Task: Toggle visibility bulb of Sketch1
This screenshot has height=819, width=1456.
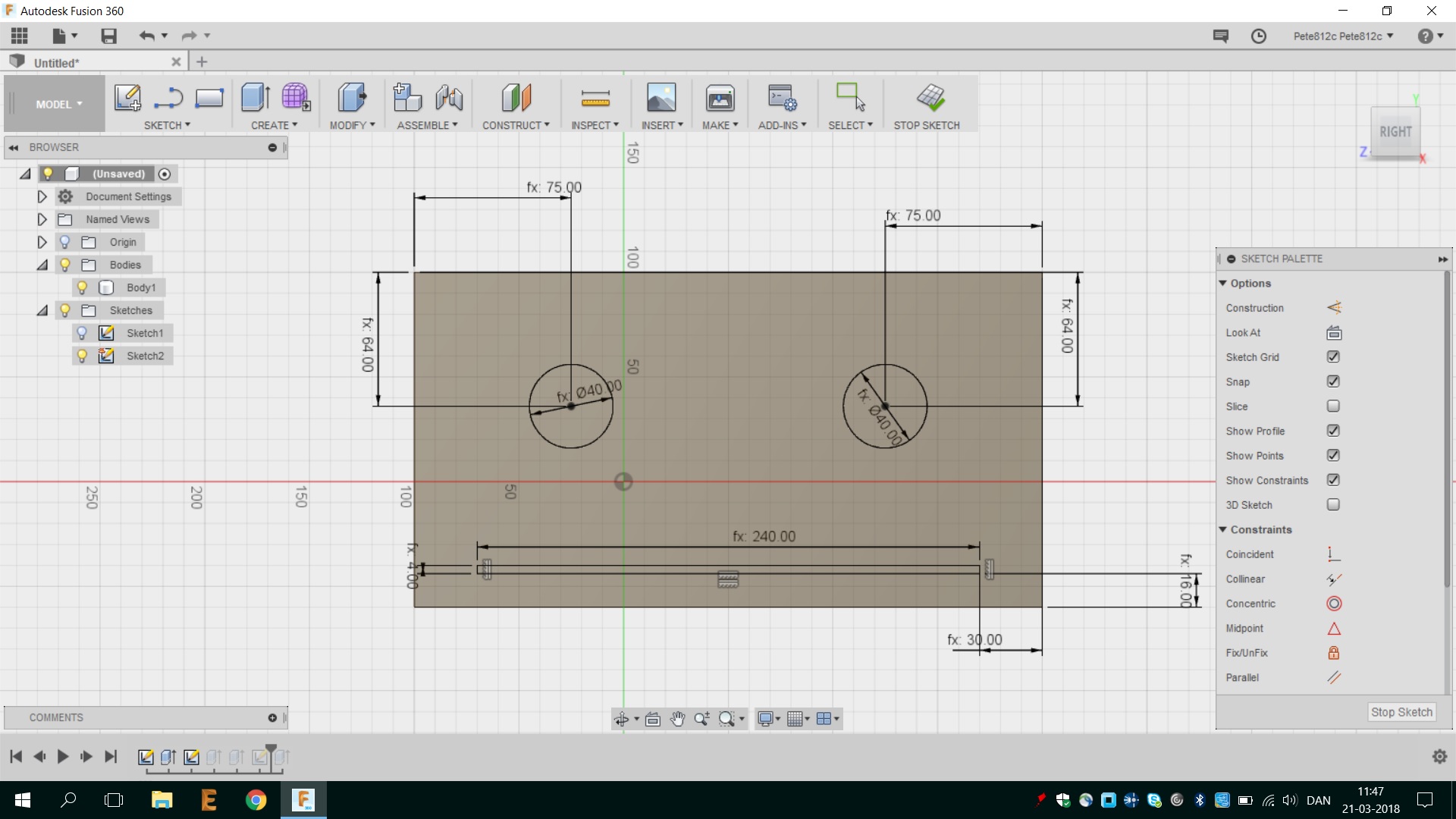Action: point(83,333)
